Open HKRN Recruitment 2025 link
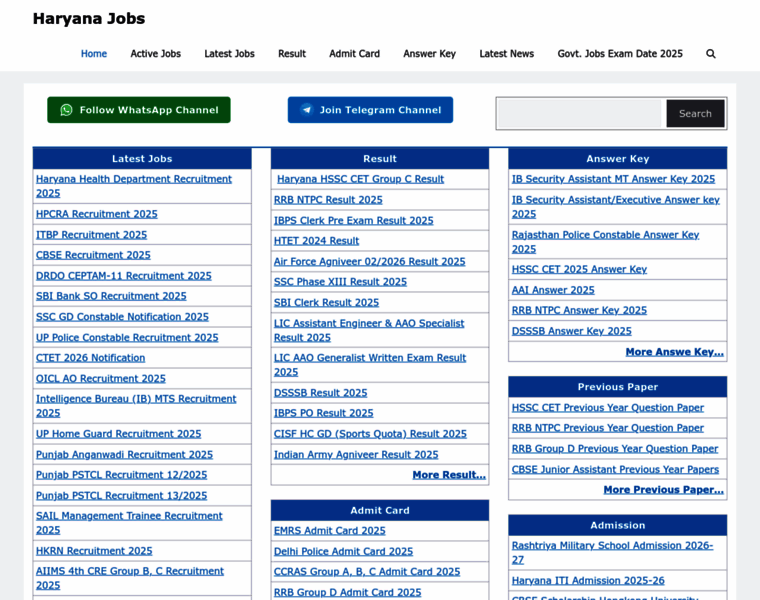Image resolution: width=760 pixels, height=600 pixels. pyautogui.click(x=94, y=551)
